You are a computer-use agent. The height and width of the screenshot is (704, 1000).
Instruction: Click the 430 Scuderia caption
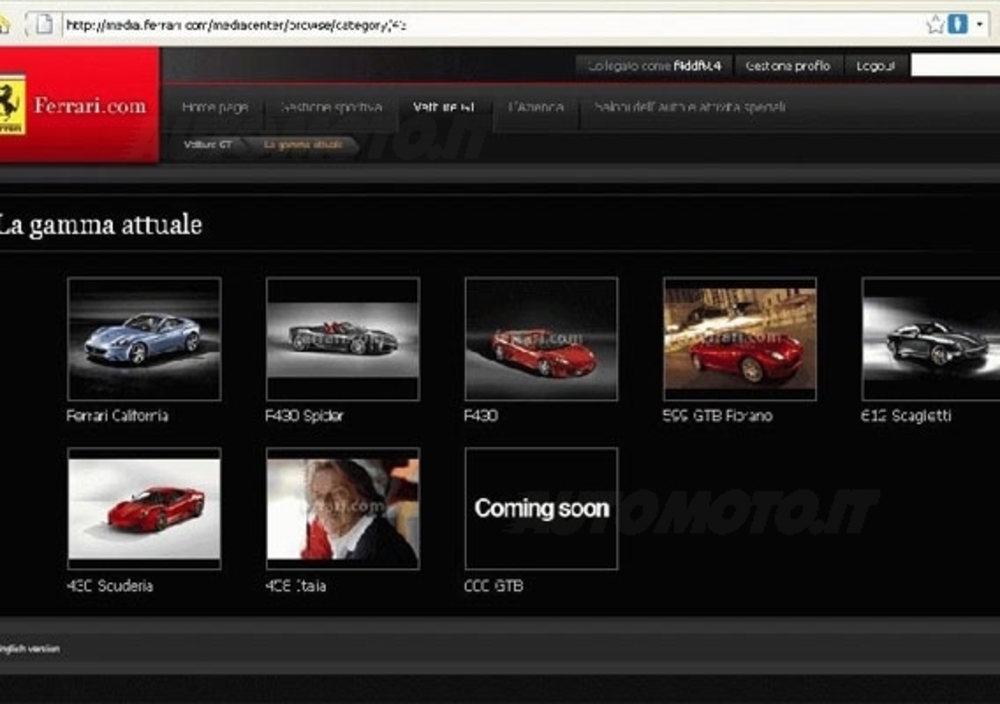point(110,586)
